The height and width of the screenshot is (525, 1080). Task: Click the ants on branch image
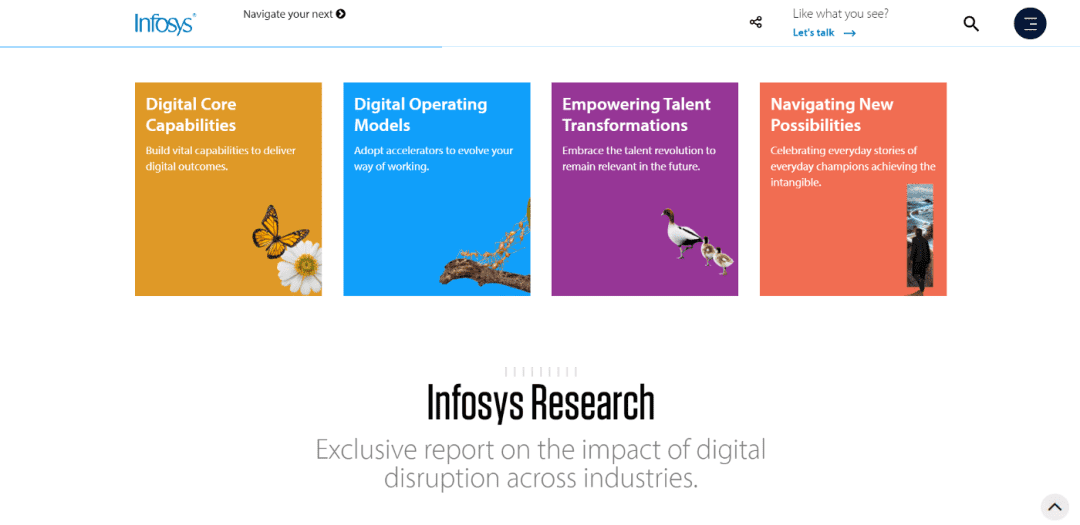coord(485,246)
